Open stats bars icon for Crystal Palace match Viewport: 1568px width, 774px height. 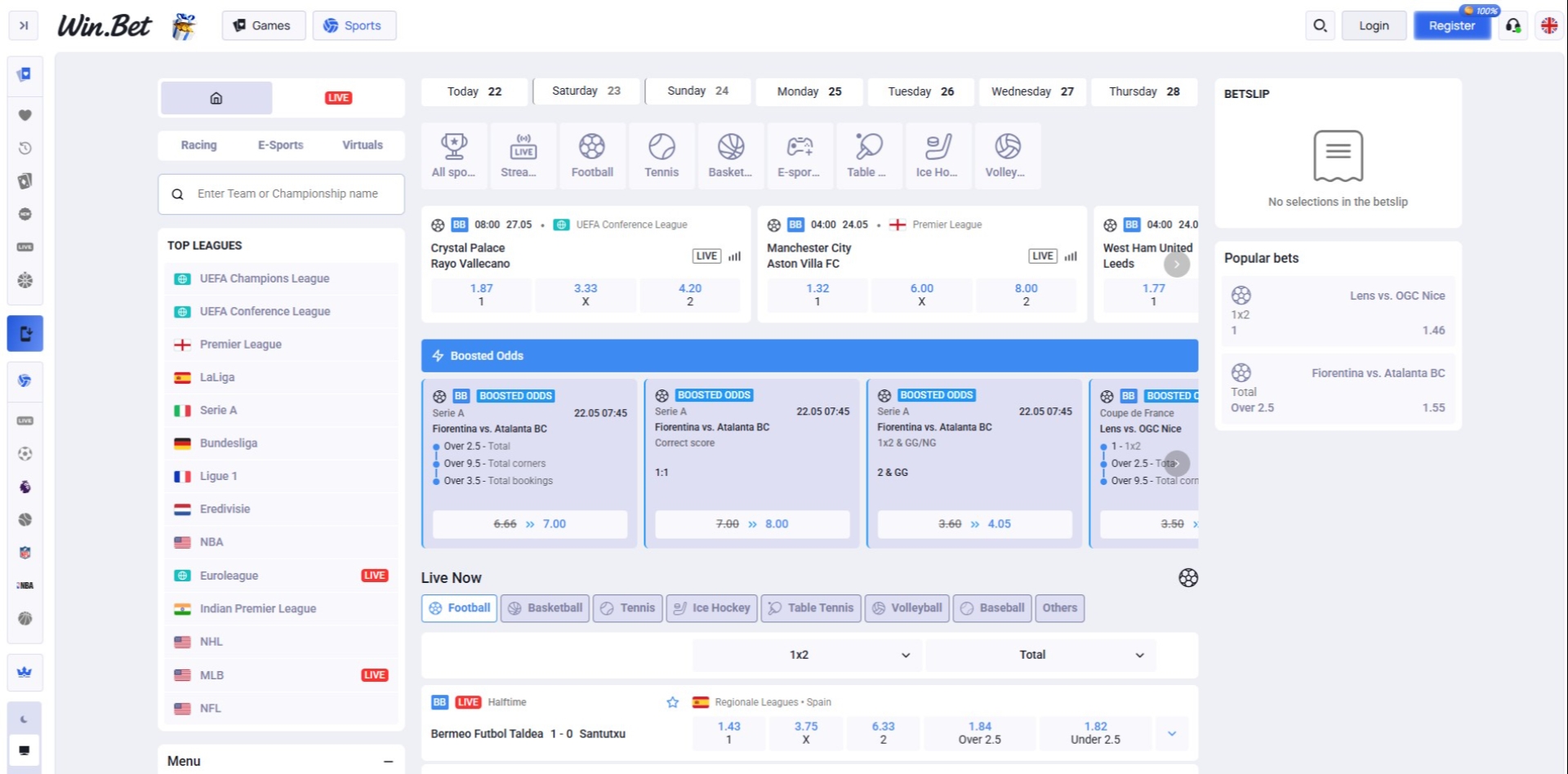click(x=735, y=256)
